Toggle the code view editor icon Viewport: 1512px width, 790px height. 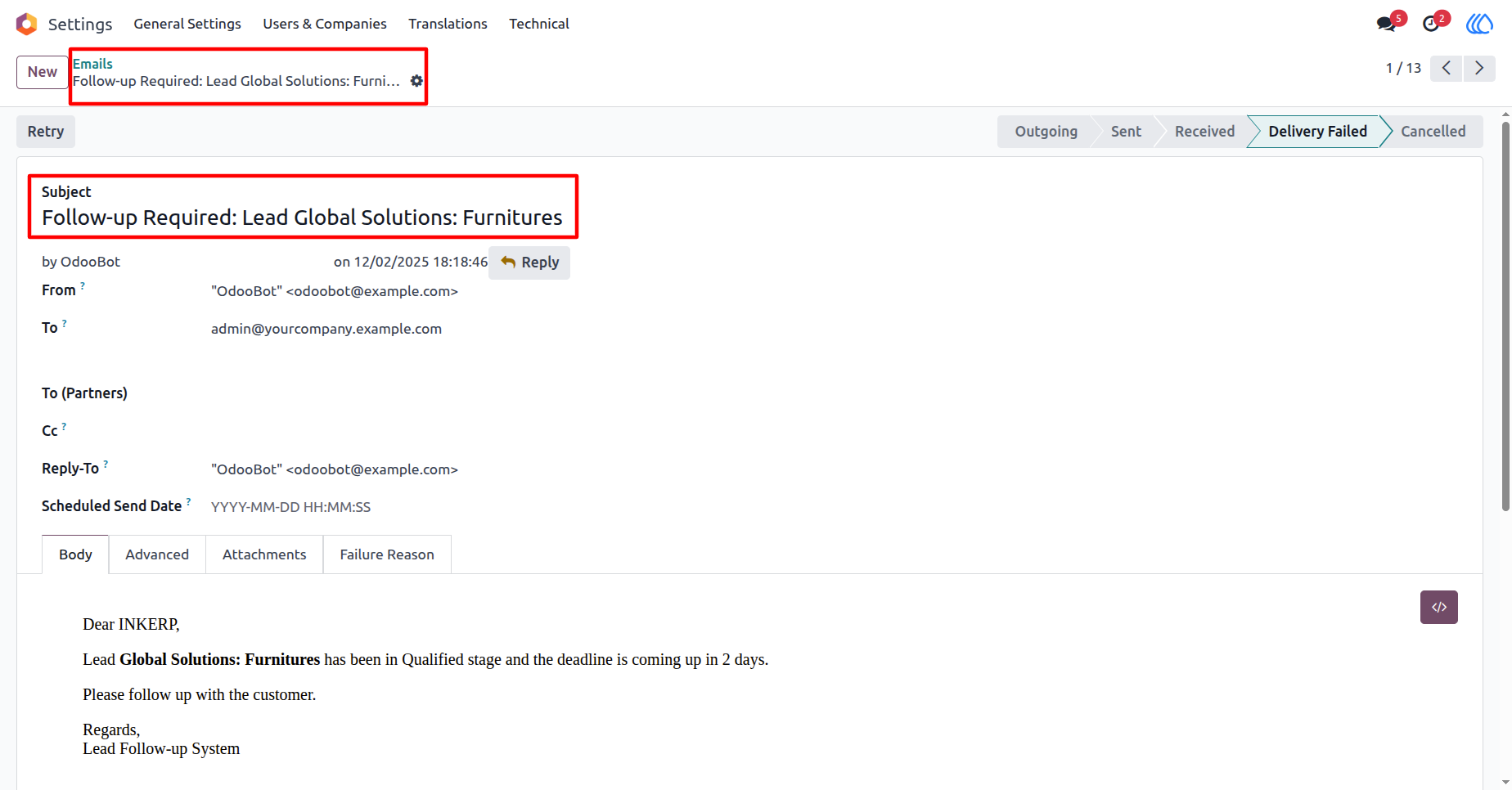(1439, 607)
